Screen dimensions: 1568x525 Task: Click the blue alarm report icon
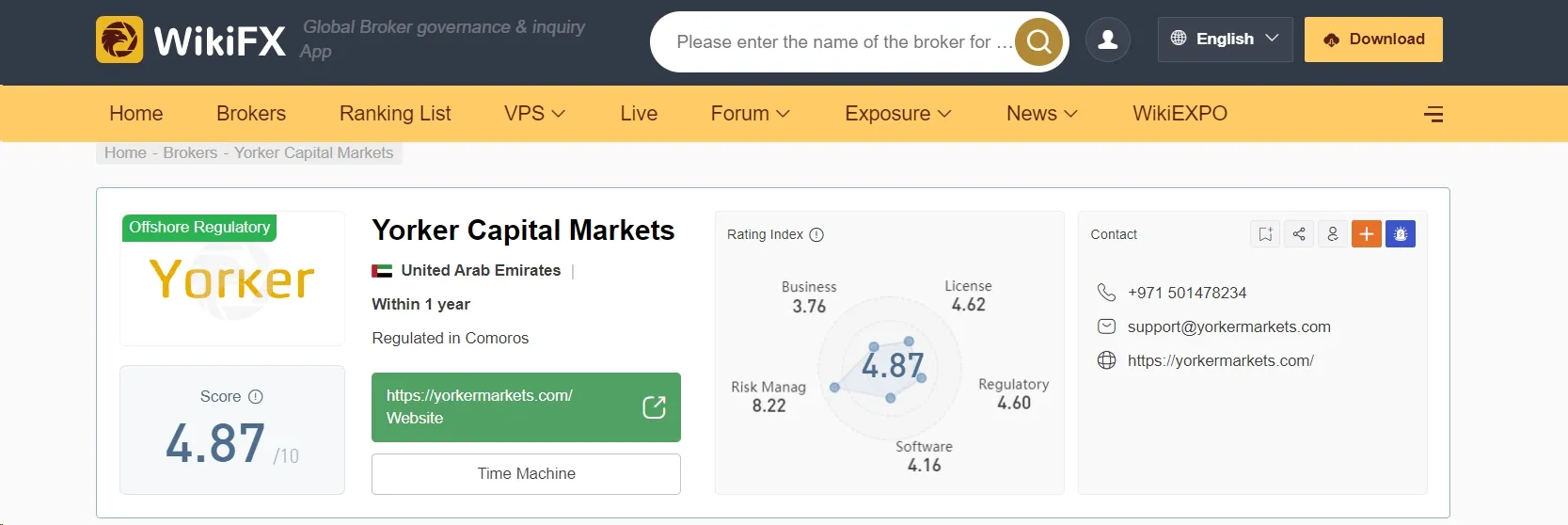tap(1401, 234)
